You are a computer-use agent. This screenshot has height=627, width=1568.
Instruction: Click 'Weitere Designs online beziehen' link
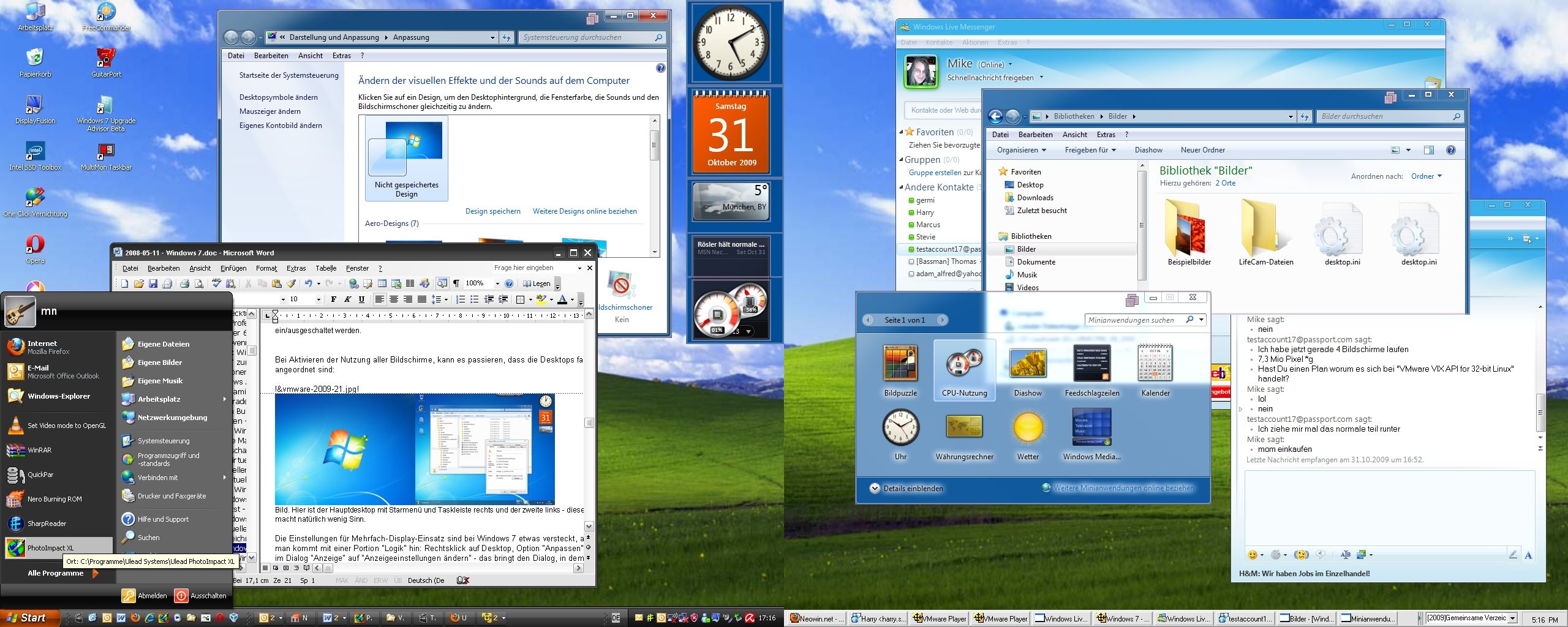click(x=585, y=211)
